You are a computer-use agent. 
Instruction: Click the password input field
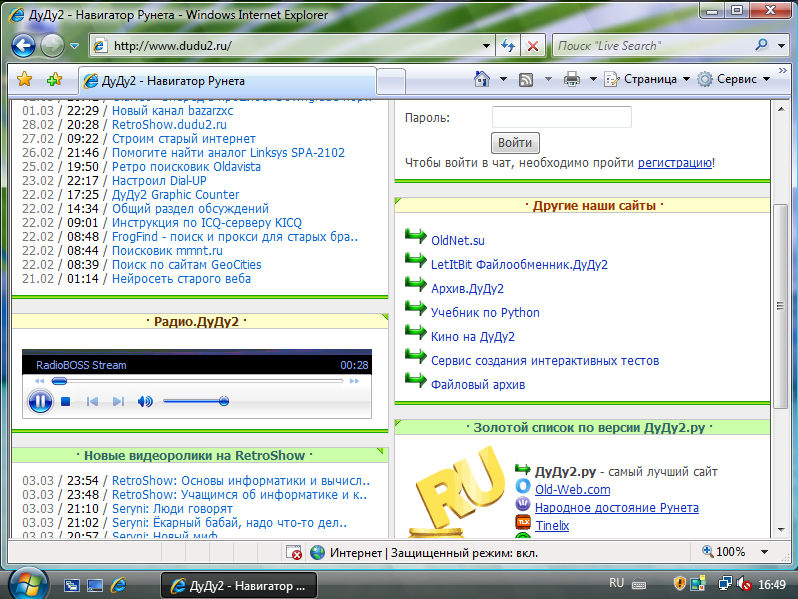tap(562, 117)
